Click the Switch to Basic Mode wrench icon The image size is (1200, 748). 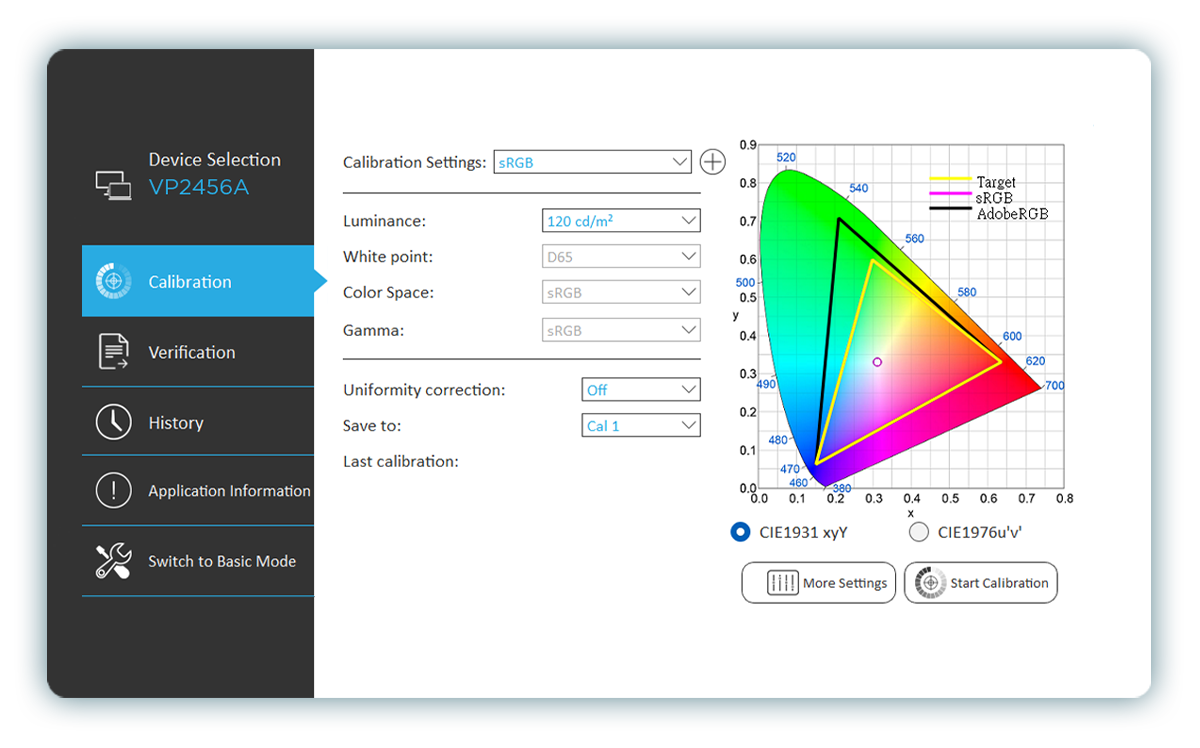coord(113,561)
